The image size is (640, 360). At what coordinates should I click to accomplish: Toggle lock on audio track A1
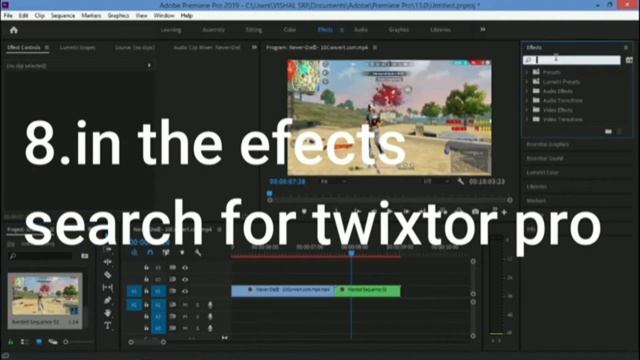[x=146, y=305]
